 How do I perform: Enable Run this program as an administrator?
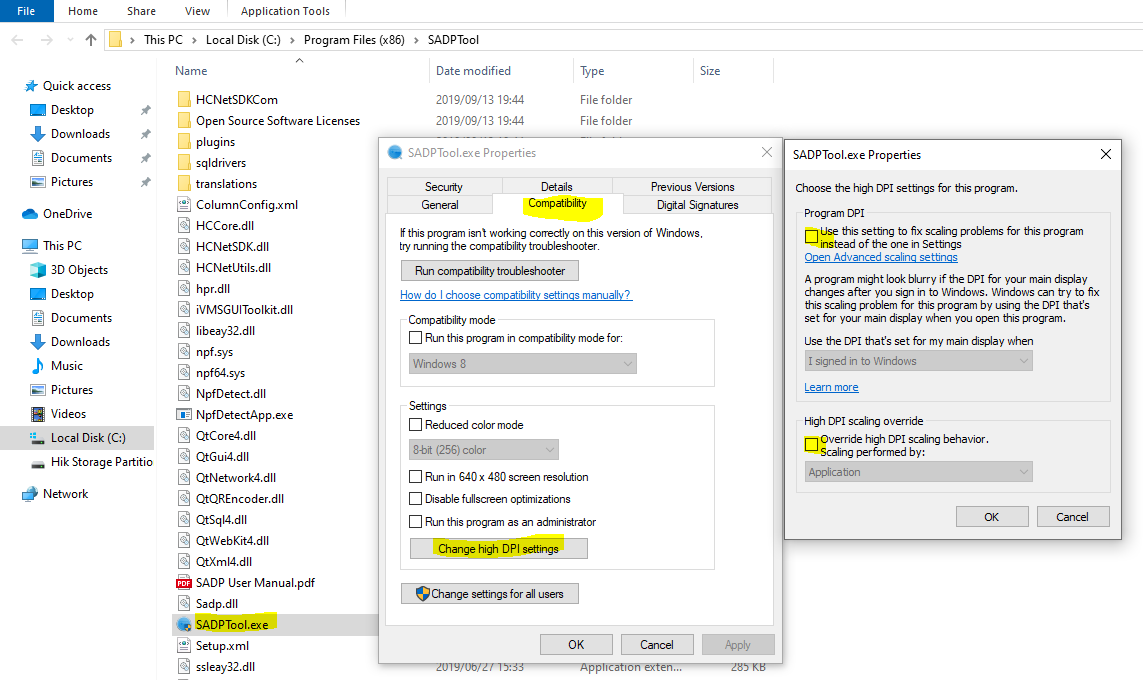click(416, 522)
